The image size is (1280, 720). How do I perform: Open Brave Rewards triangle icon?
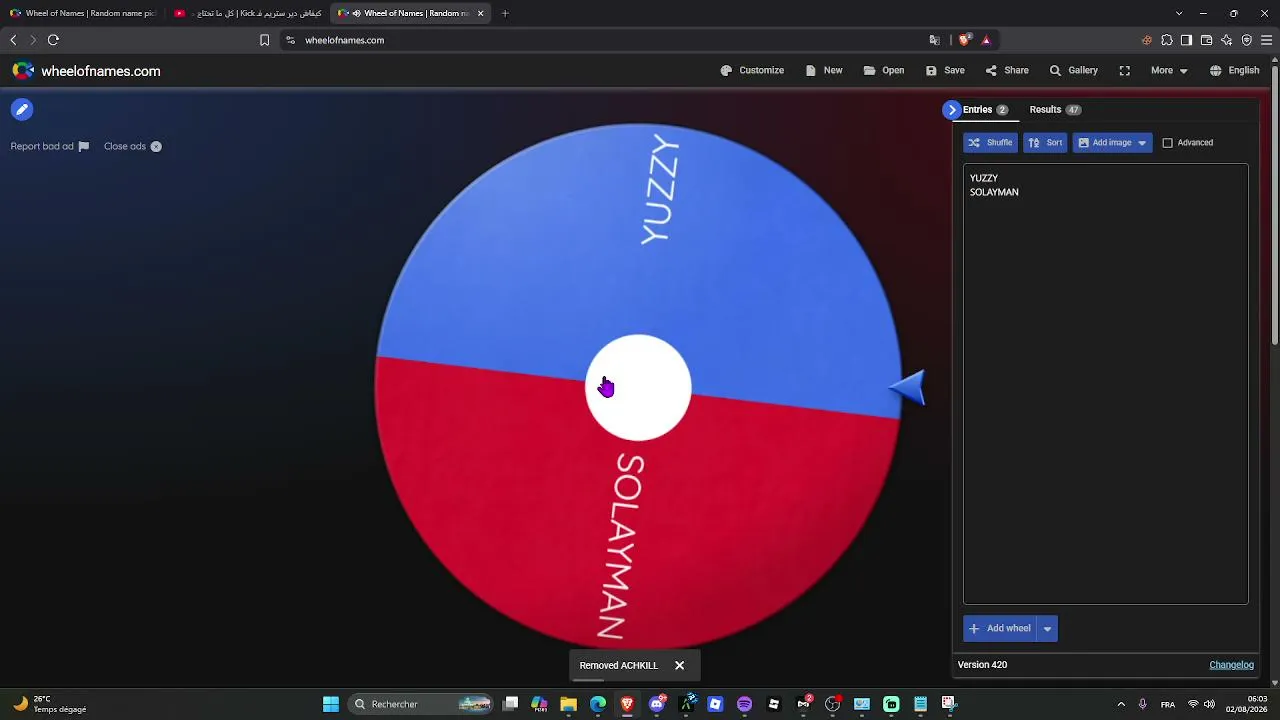click(986, 40)
